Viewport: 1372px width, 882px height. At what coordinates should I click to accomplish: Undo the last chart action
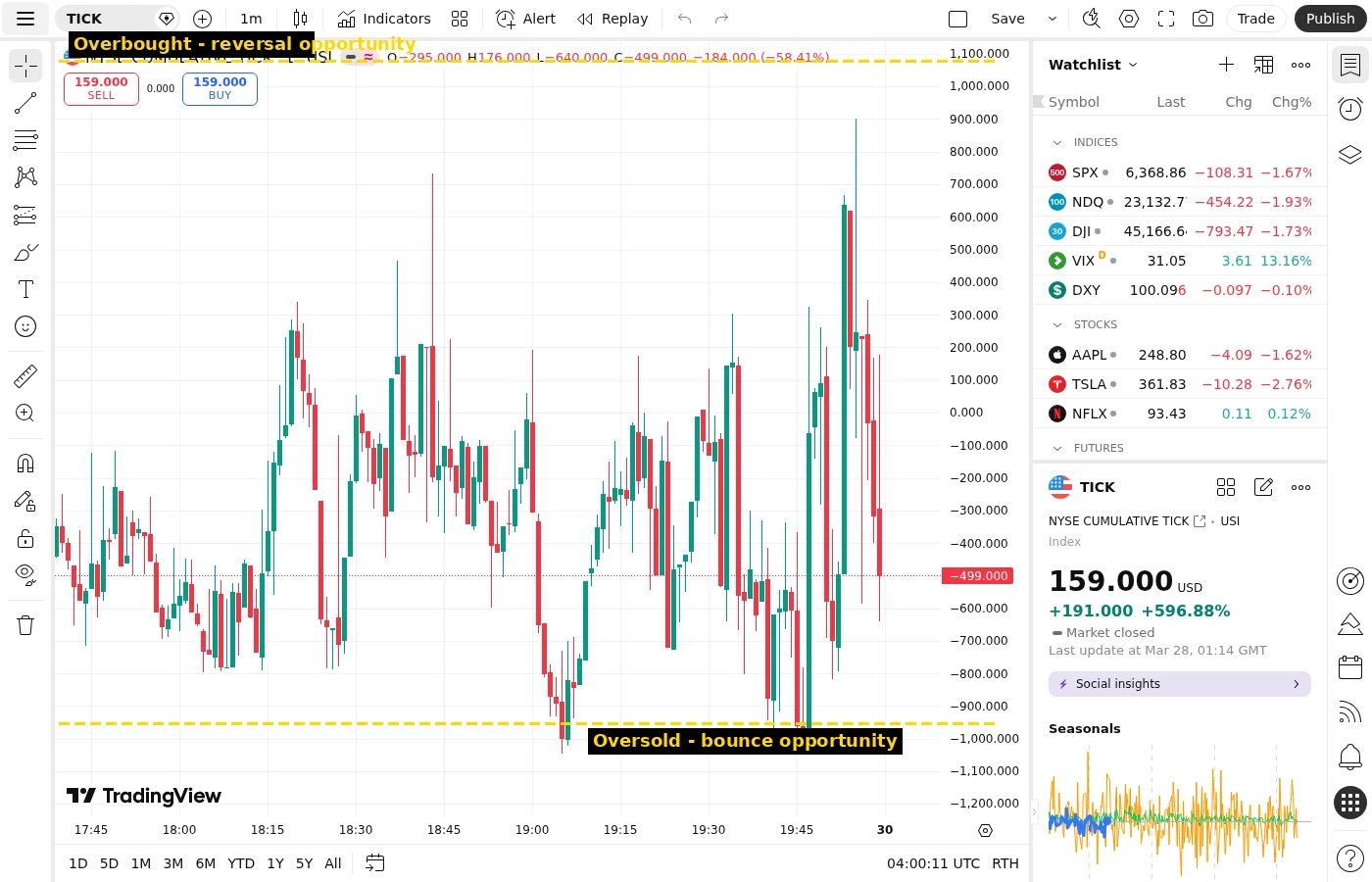tap(685, 19)
